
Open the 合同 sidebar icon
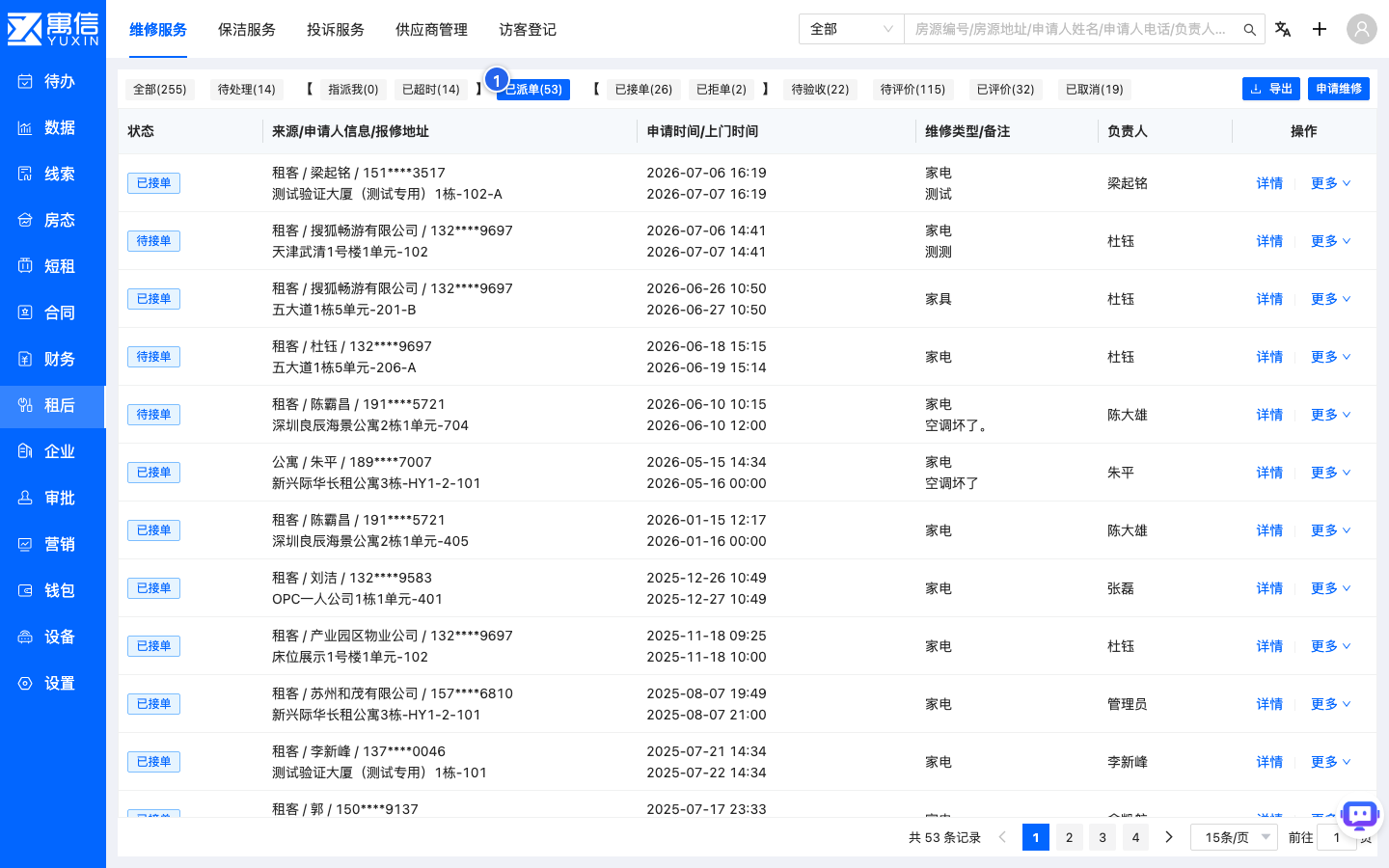[25, 312]
